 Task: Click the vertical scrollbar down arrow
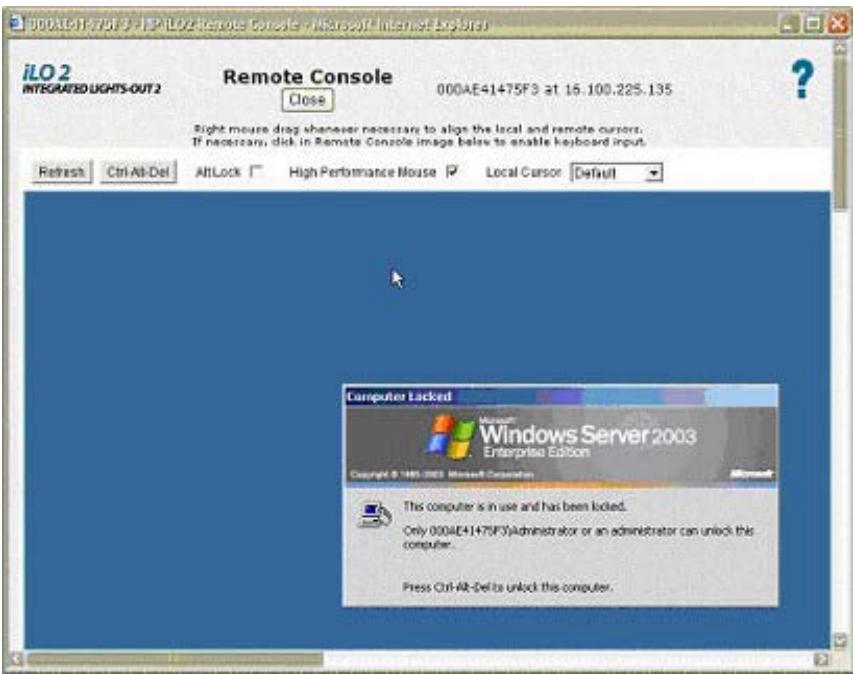click(841, 640)
